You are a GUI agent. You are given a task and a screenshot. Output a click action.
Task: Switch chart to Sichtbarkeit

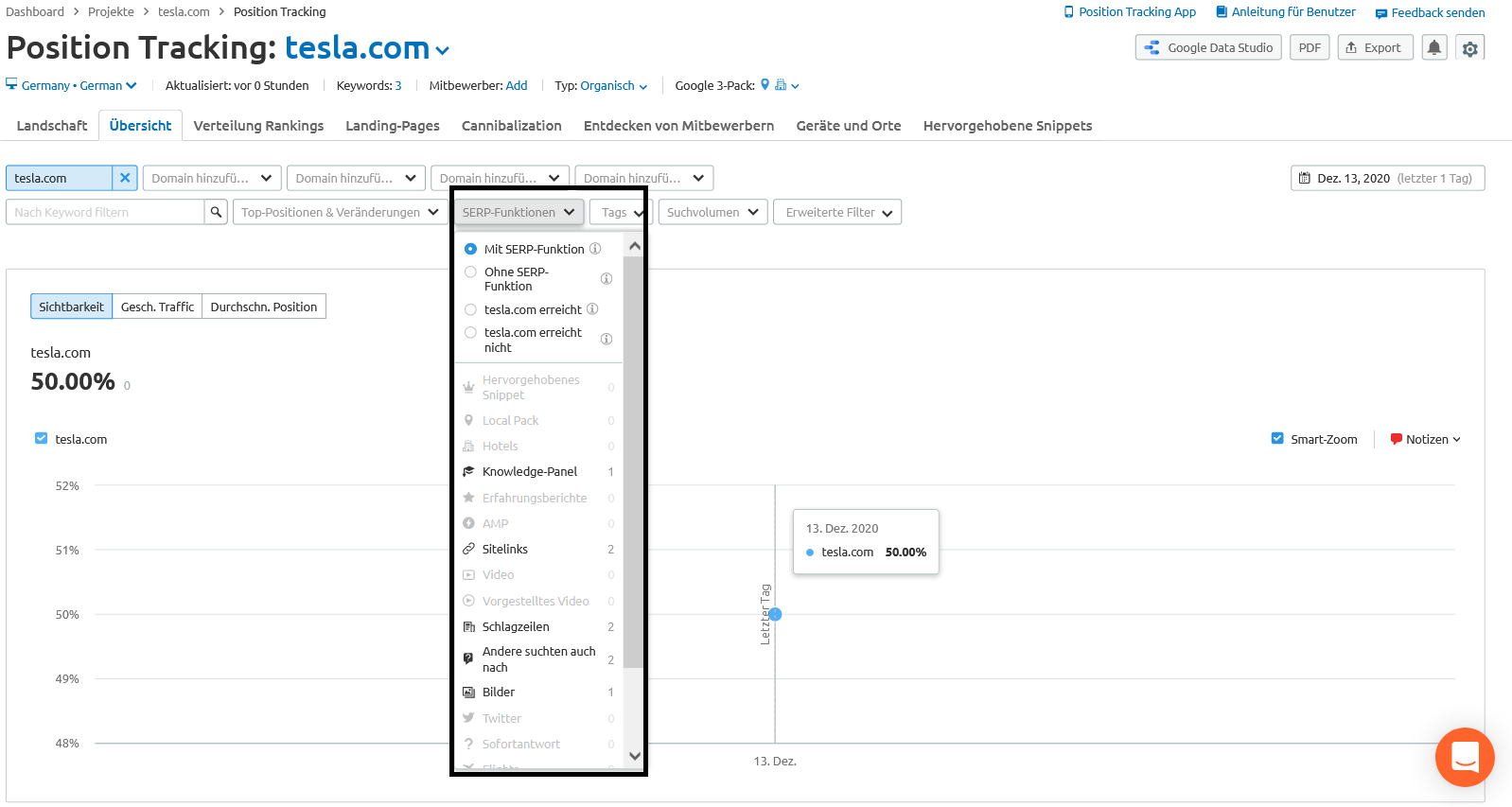[71, 307]
